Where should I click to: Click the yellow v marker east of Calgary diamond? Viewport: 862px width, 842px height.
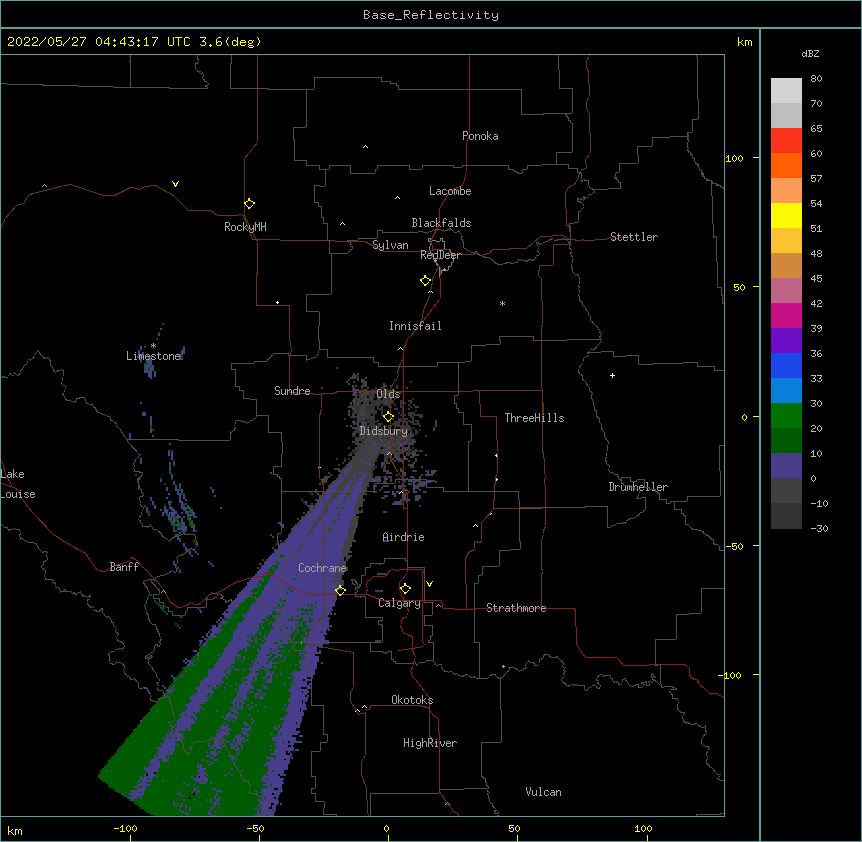429,584
